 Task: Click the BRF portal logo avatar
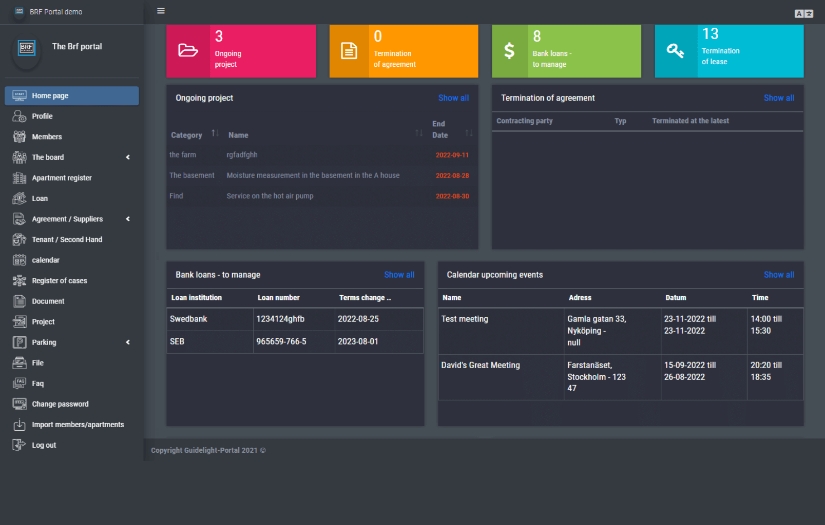click(27, 49)
